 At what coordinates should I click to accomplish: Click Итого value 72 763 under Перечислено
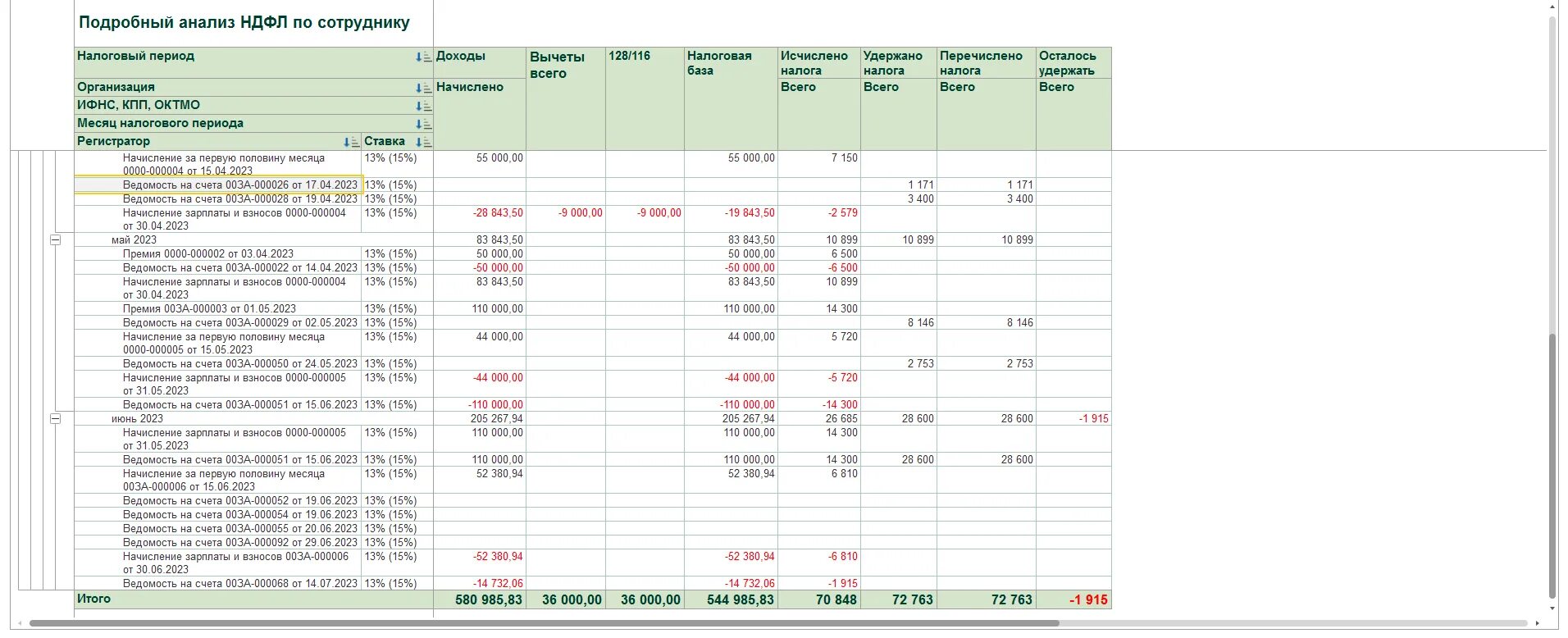point(1012,600)
